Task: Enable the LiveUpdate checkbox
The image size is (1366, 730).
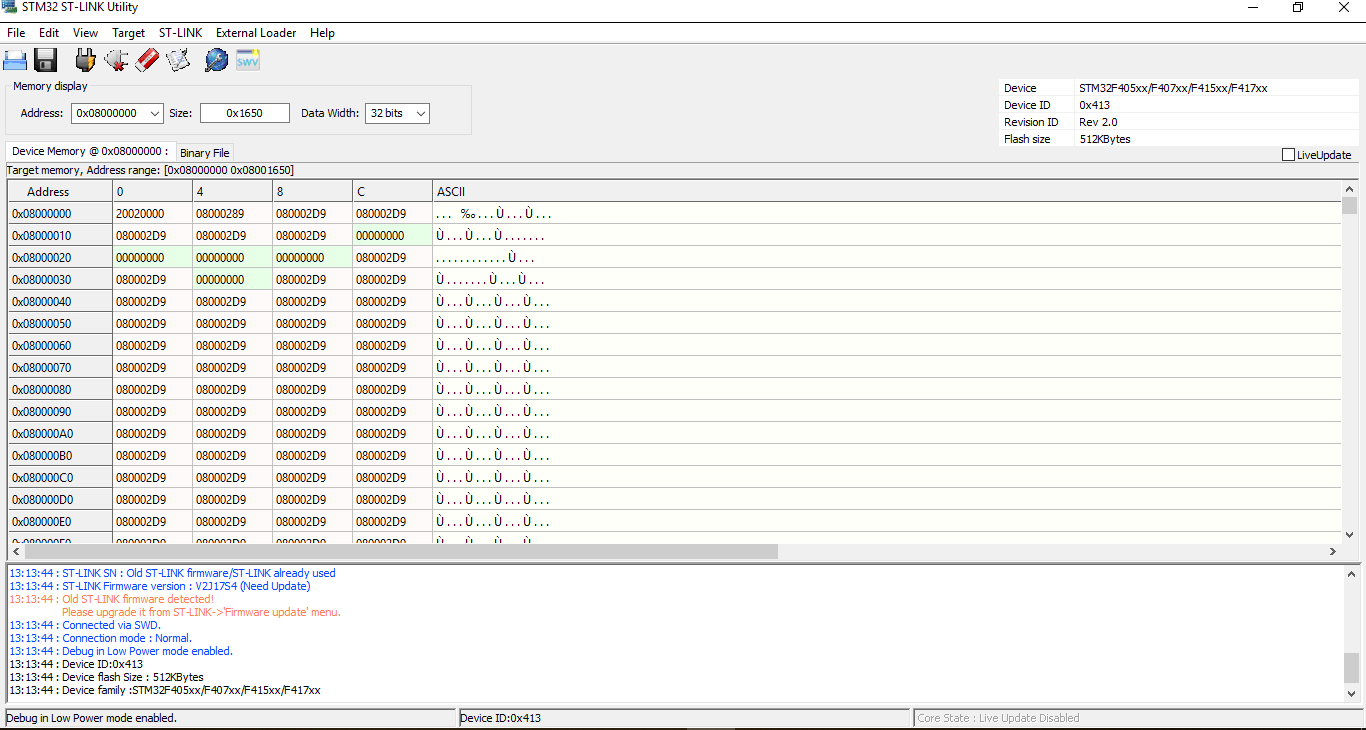Action: [1288, 155]
